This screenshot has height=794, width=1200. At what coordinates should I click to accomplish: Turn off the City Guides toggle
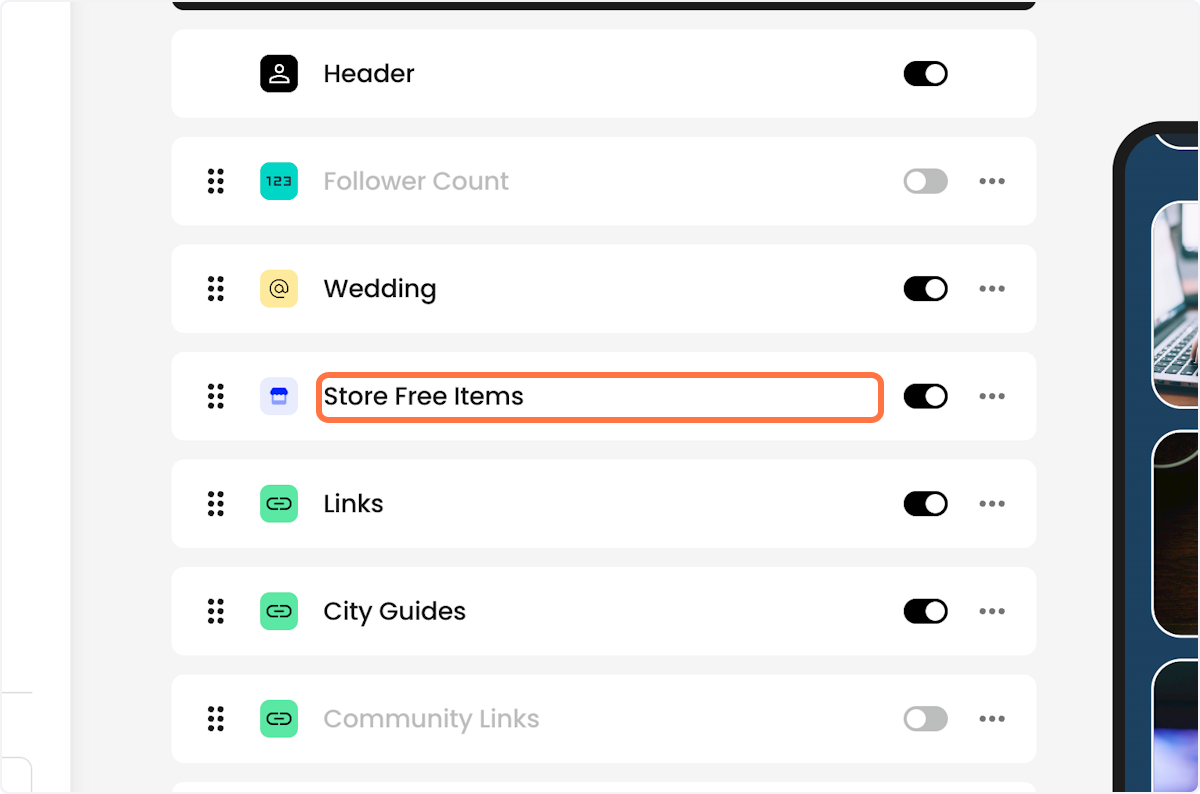pyautogui.click(x=925, y=611)
